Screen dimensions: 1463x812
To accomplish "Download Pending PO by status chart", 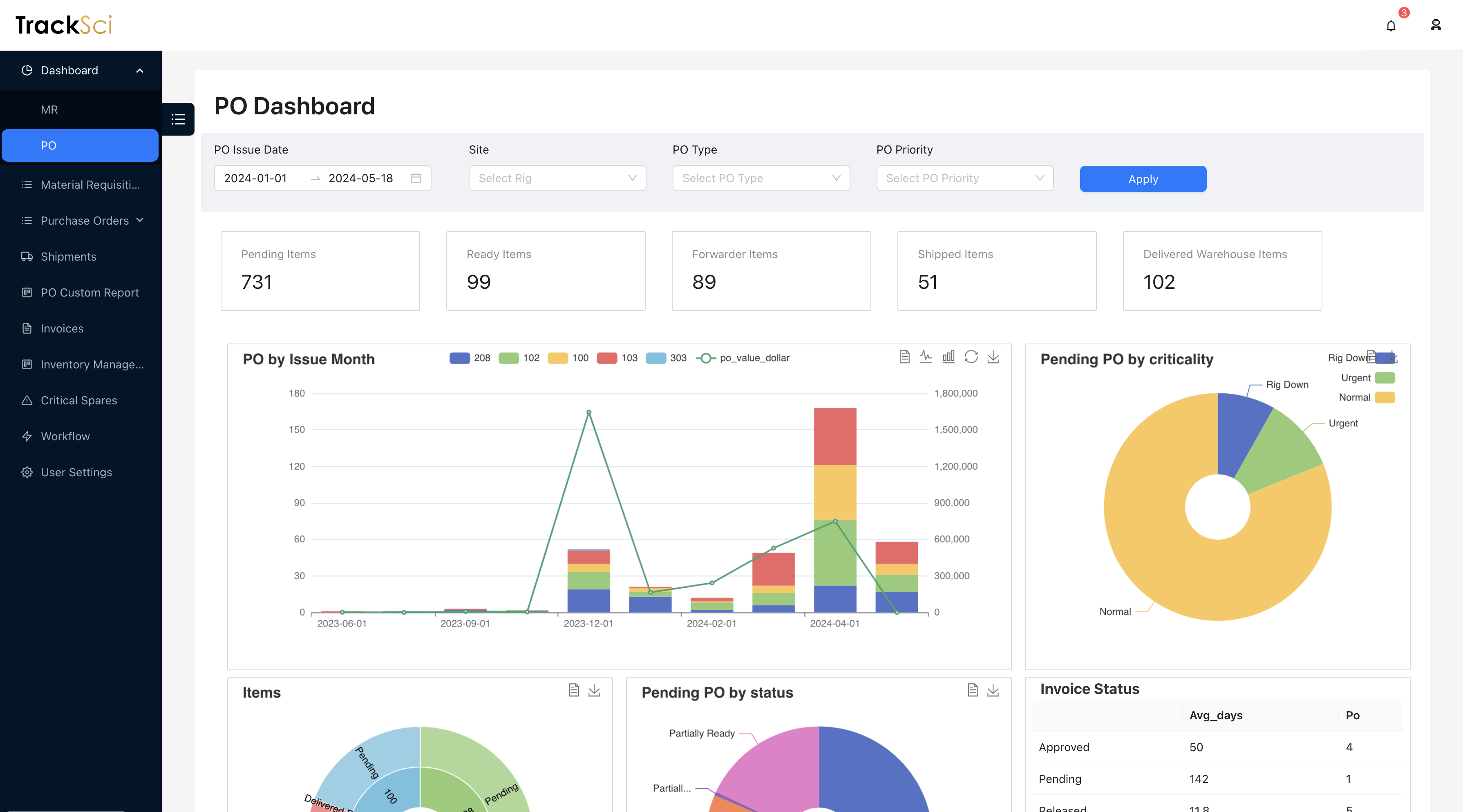I will [993, 690].
